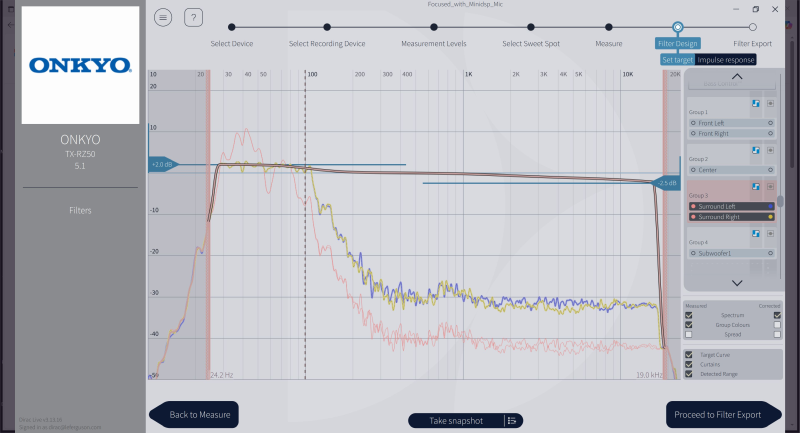
Task: Toggle Measured Spectrum checkbox
Action: [689, 315]
